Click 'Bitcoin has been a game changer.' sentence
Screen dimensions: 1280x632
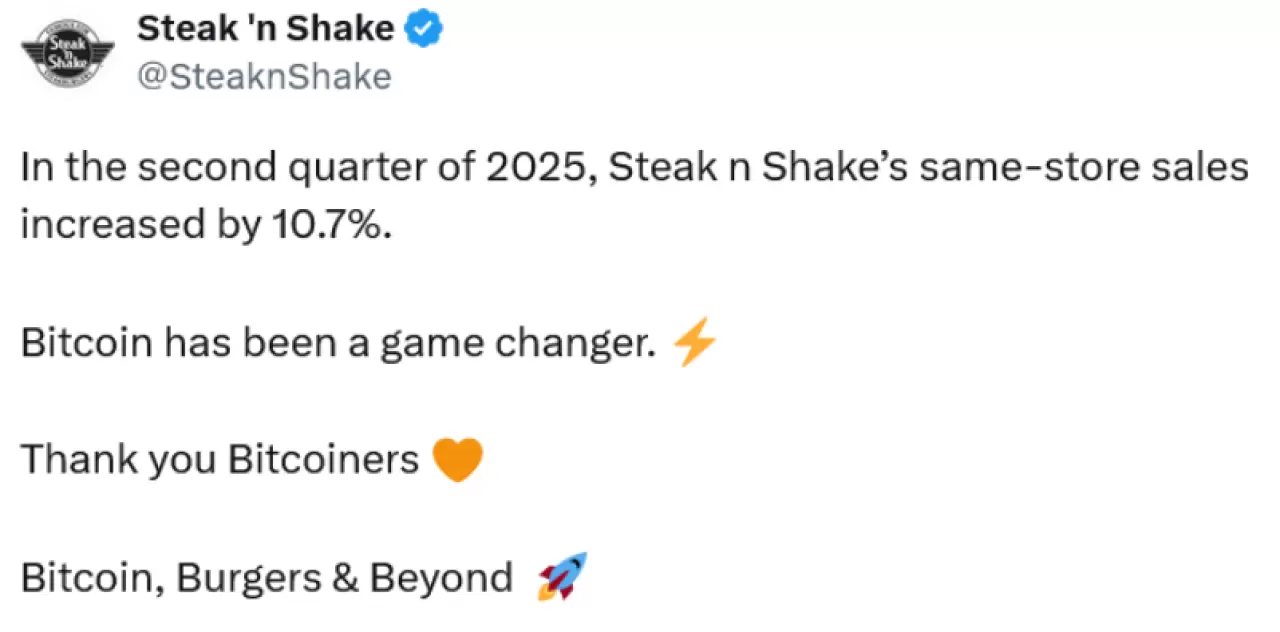[x=339, y=345]
